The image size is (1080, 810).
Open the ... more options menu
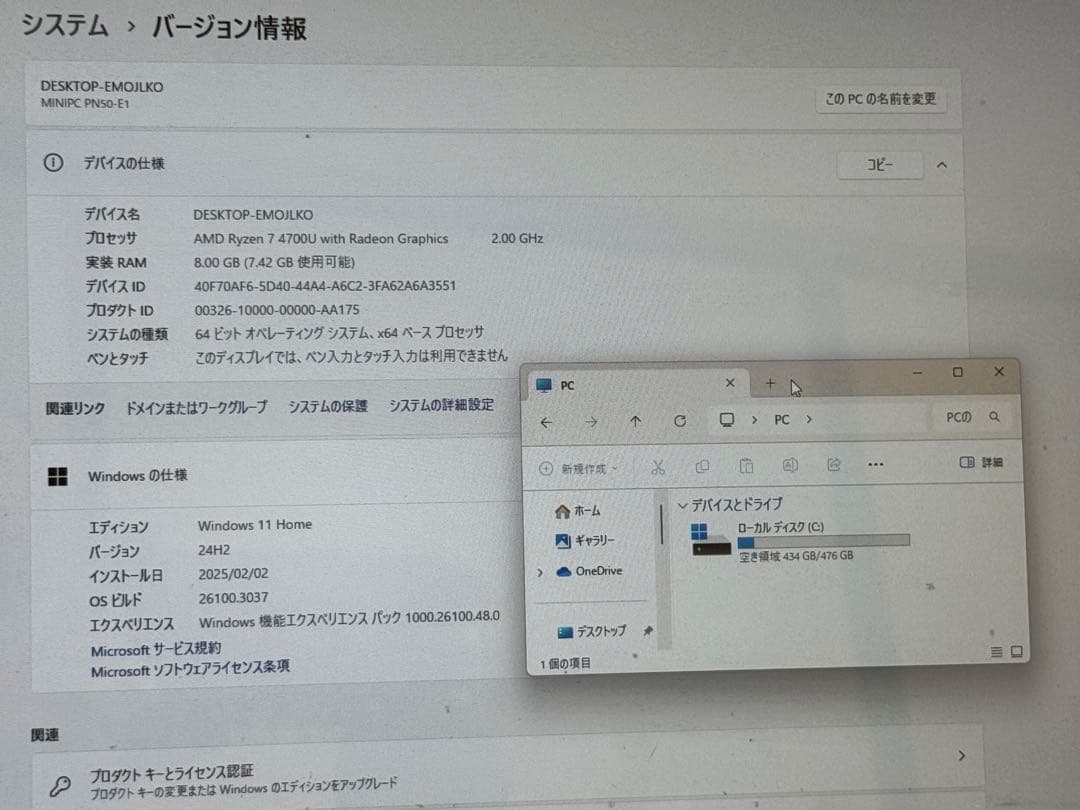876,465
